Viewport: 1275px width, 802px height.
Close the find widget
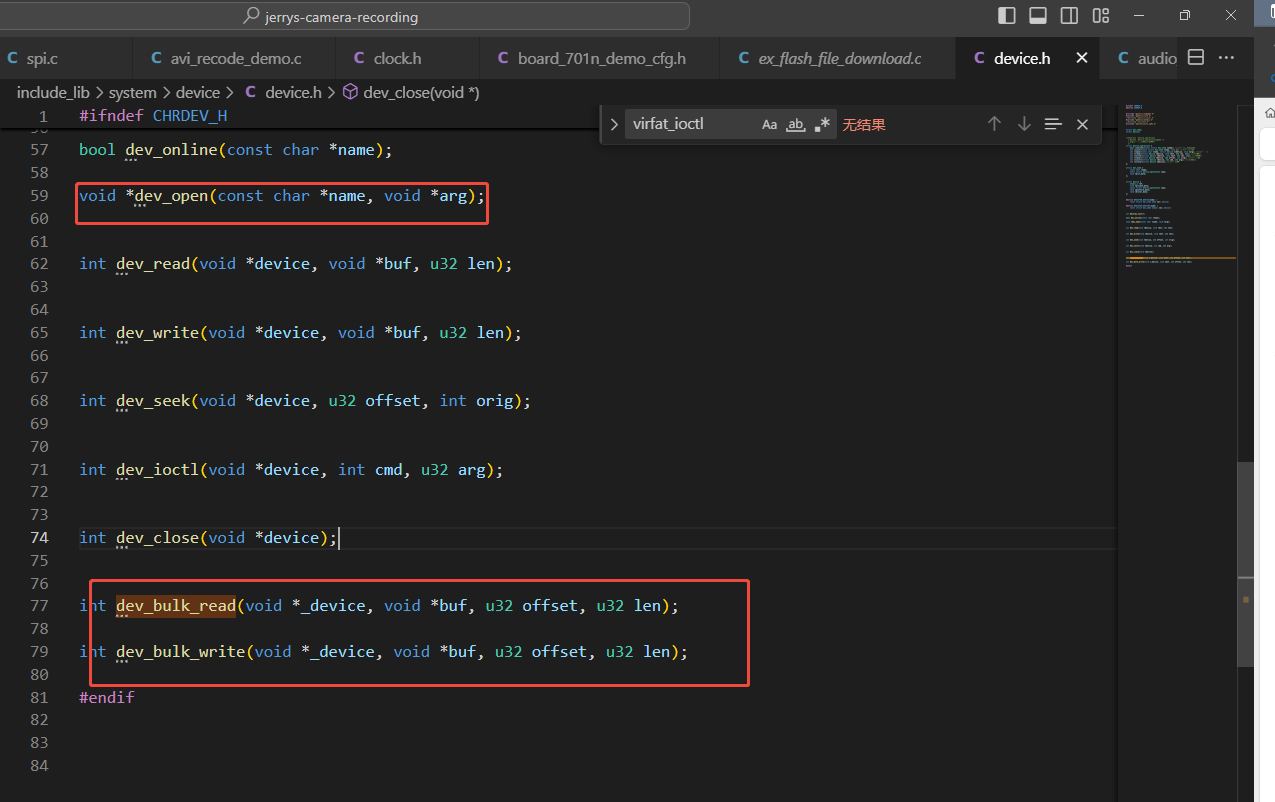coord(1082,124)
